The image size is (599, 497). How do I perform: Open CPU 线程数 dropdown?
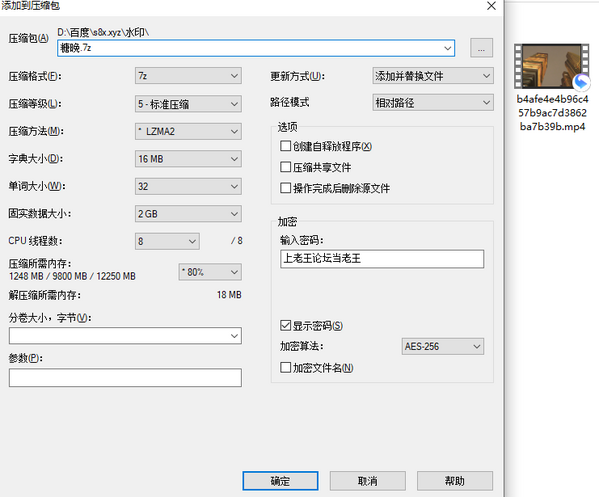pyautogui.click(x=167, y=241)
